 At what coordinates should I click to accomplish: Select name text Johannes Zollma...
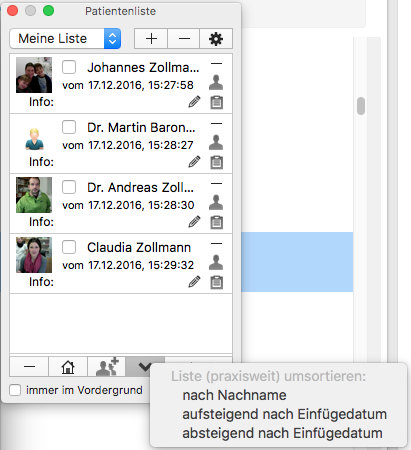point(143,67)
